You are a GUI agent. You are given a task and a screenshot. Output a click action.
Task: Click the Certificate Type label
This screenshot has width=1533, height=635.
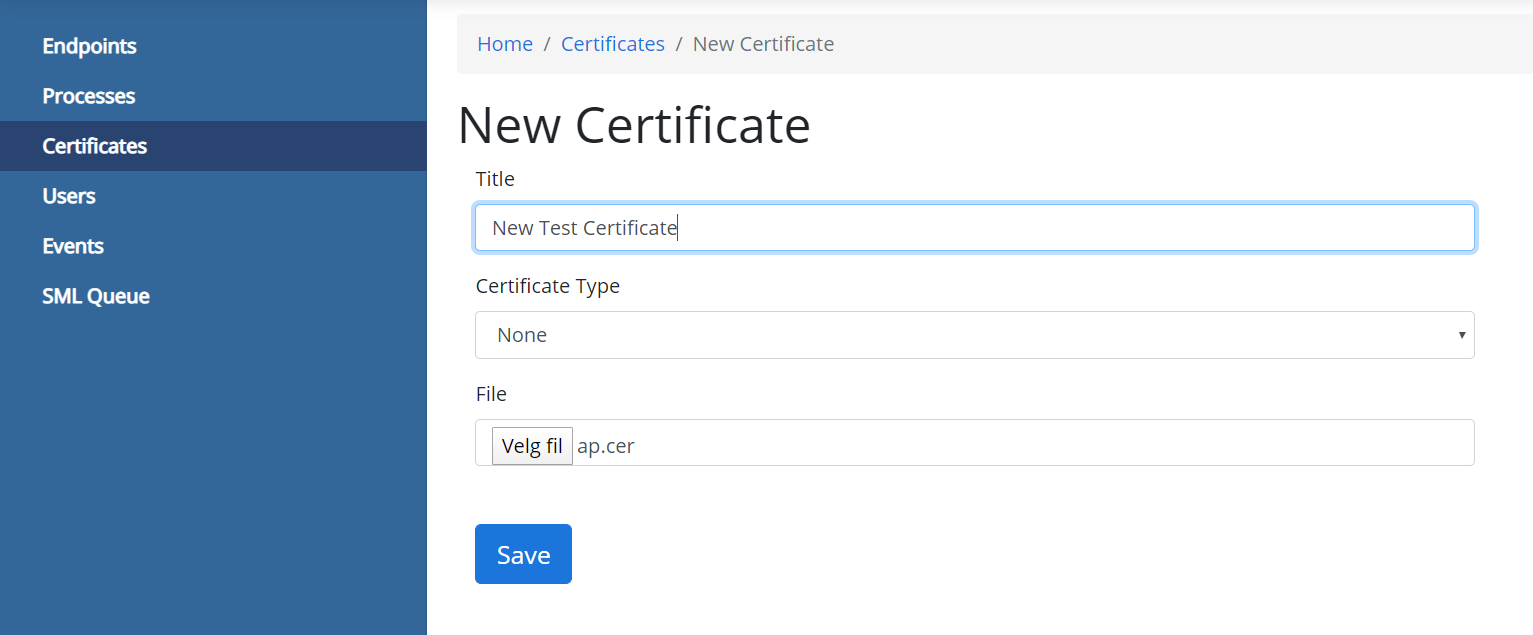(x=548, y=286)
